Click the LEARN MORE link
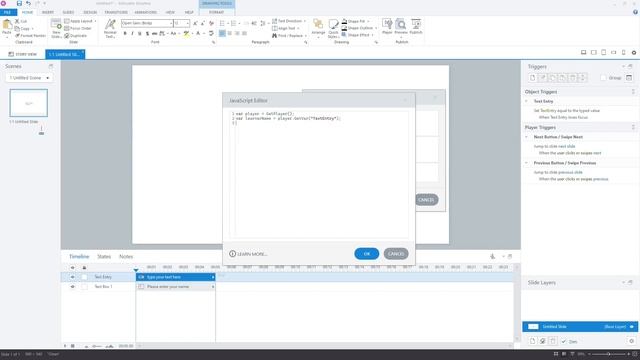Viewport: 640px width, 360px height. [248, 254]
